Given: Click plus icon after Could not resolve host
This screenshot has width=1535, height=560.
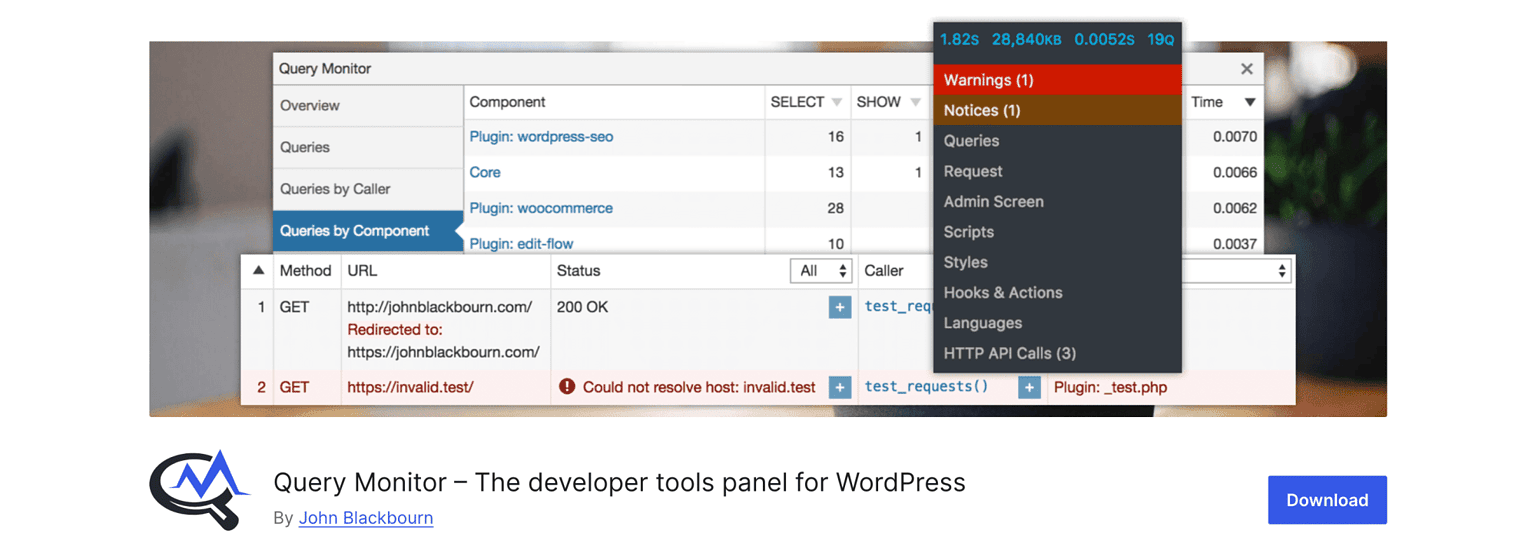Looking at the screenshot, I should [x=839, y=387].
